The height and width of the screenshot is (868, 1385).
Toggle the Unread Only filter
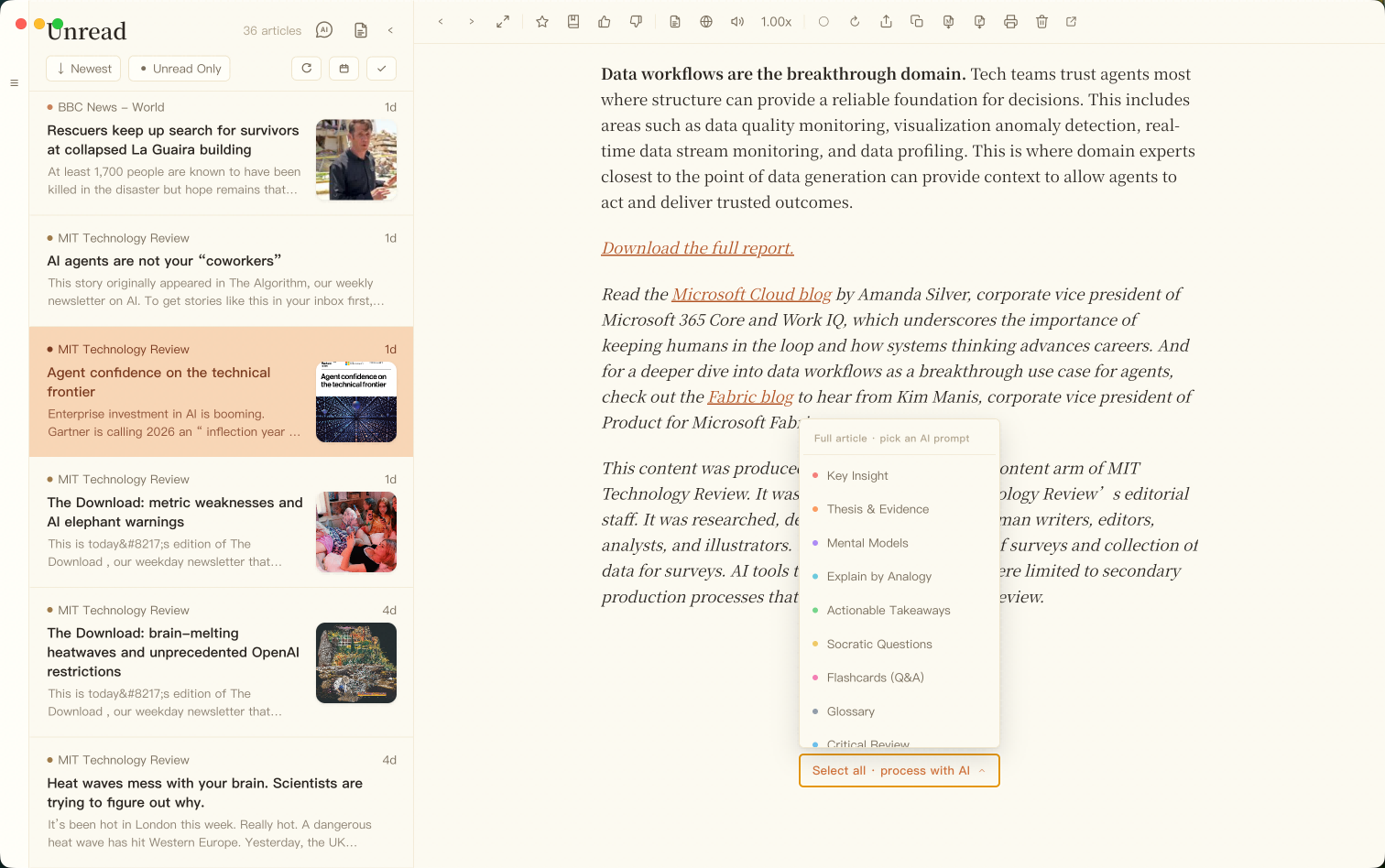pos(180,69)
